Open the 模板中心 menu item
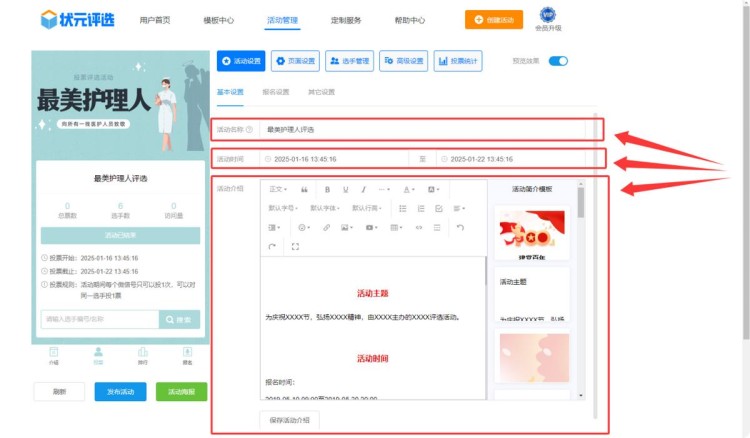Screen dimensions: 750x438 [218, 19]
